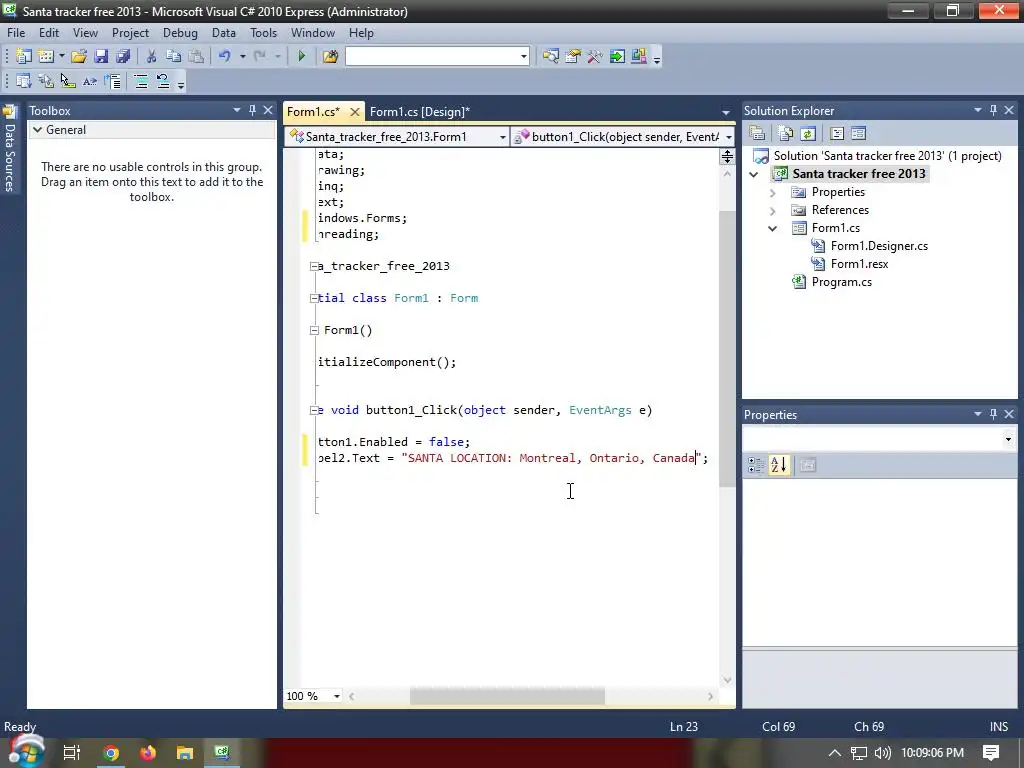Click View Code in Solution Explorer toolbar
Image resolution: width=1024 pixels, height=768 pixels.
pyautogui.click(x=837, y=133)
